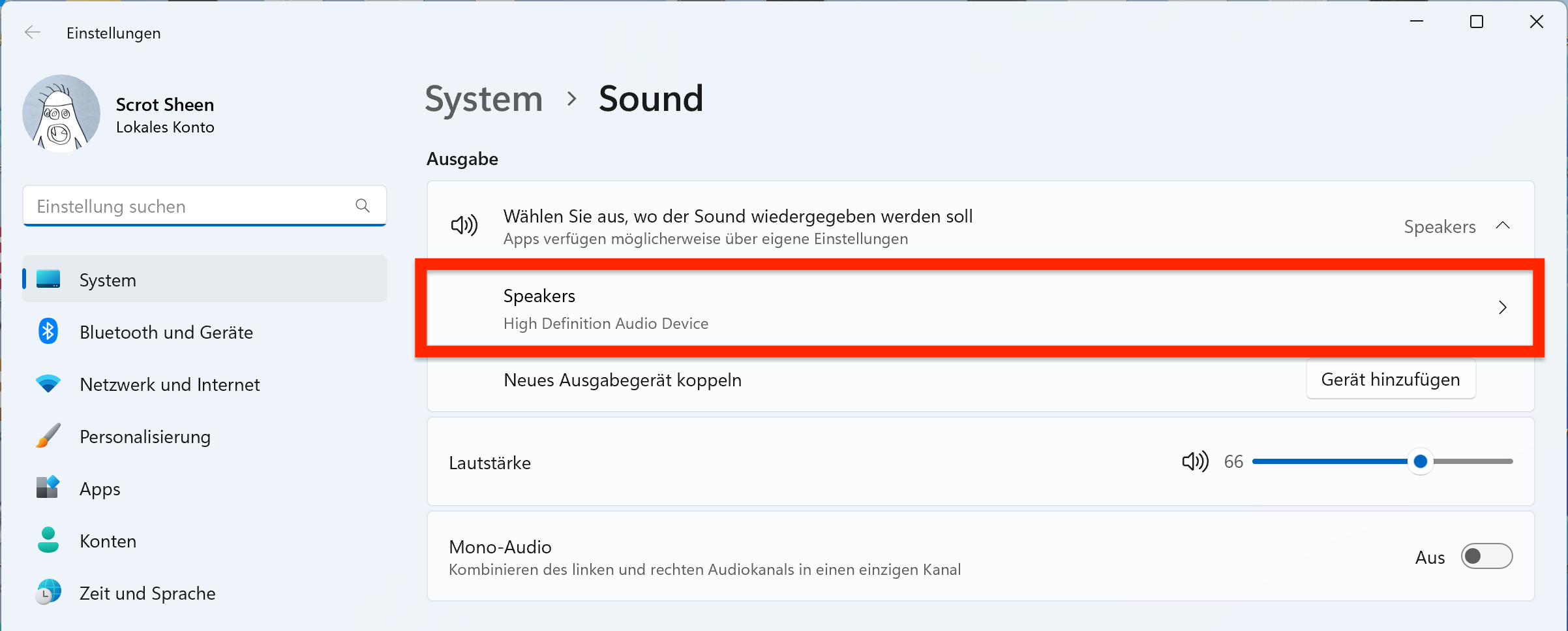
Task: Click the back arrow icon
Action: [x=32, y=33]
